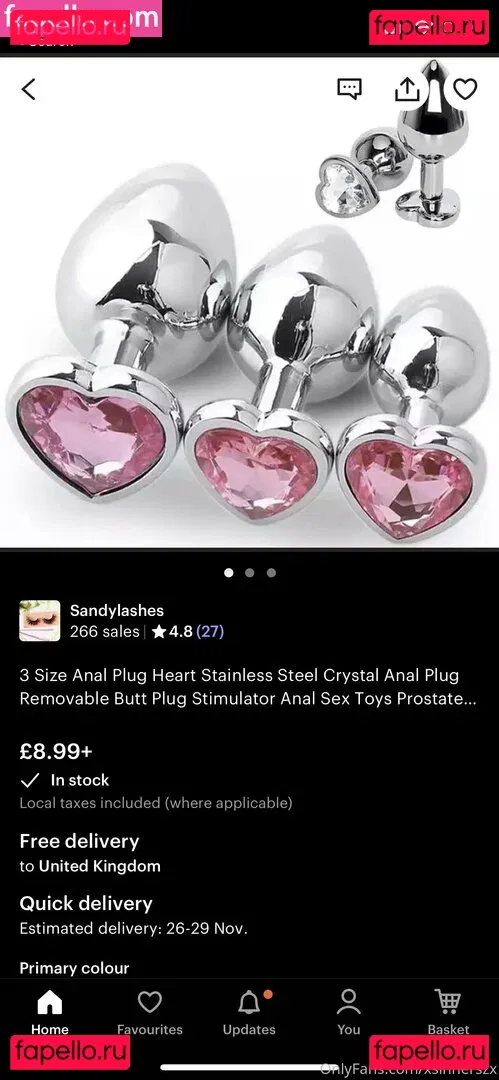Select the third image pagination dot
The image size is (499, 1080).
(271, 572)
